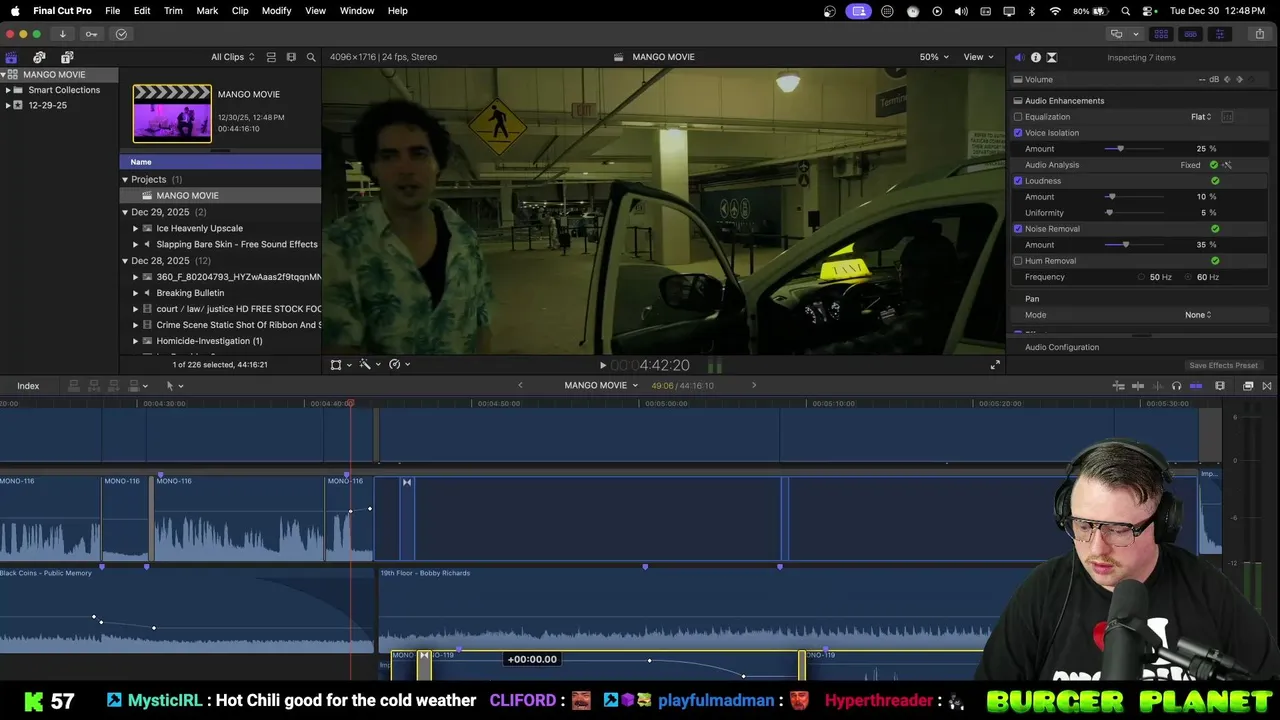
Task: Show Background Tasks checkmark icon
Action: coord(121,34)
